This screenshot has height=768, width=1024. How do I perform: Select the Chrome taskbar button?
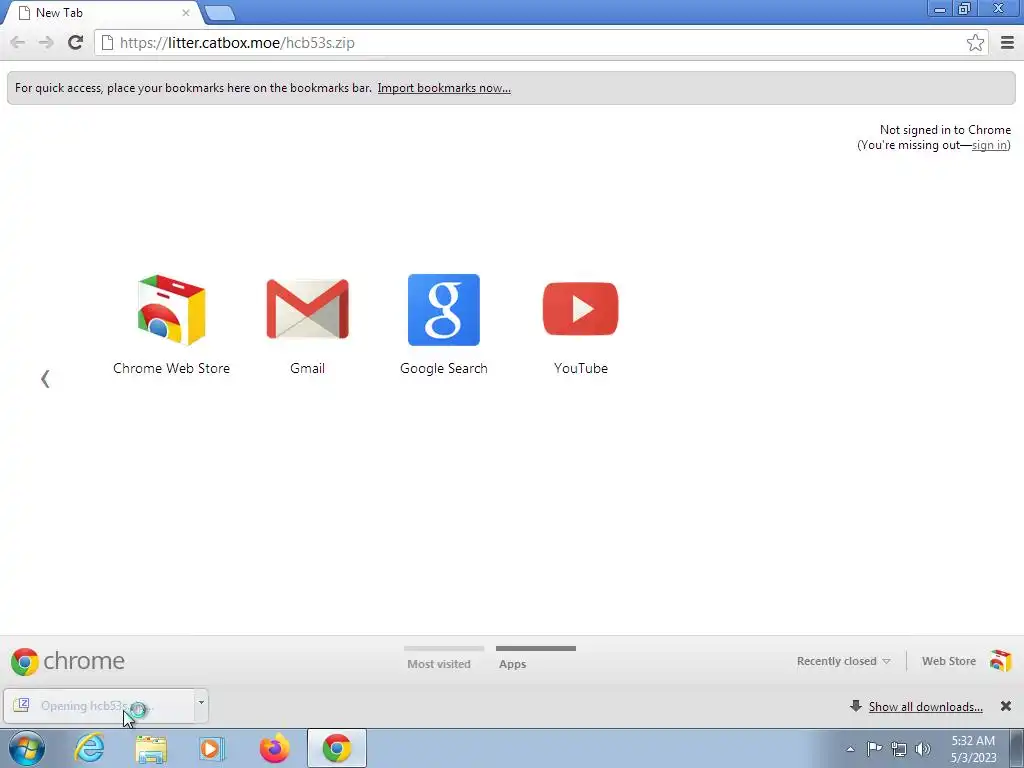click(337, 748)
